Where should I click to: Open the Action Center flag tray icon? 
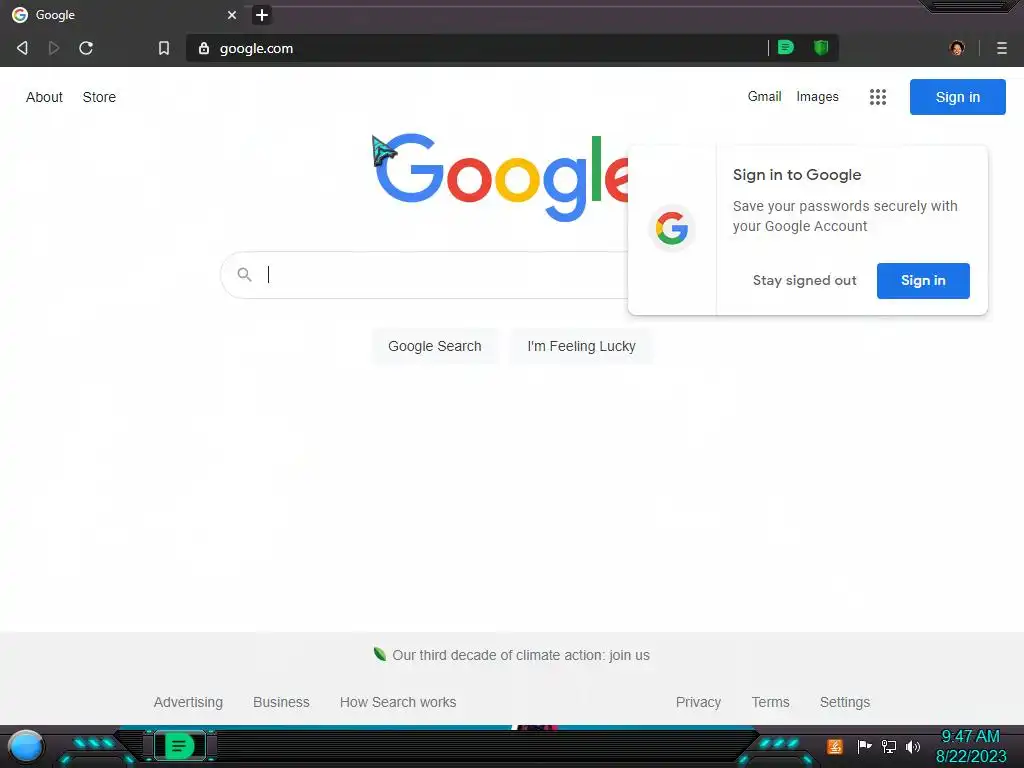pos(865,746)
